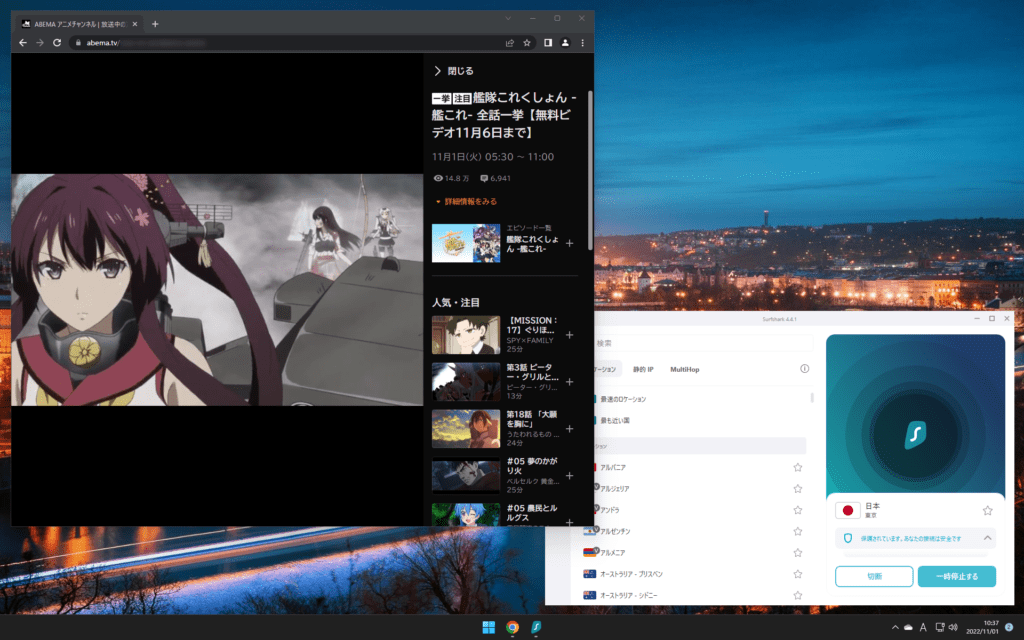Click the anime video player
The height and width of the screenshot is (640, 1024).
pos(217,289)
